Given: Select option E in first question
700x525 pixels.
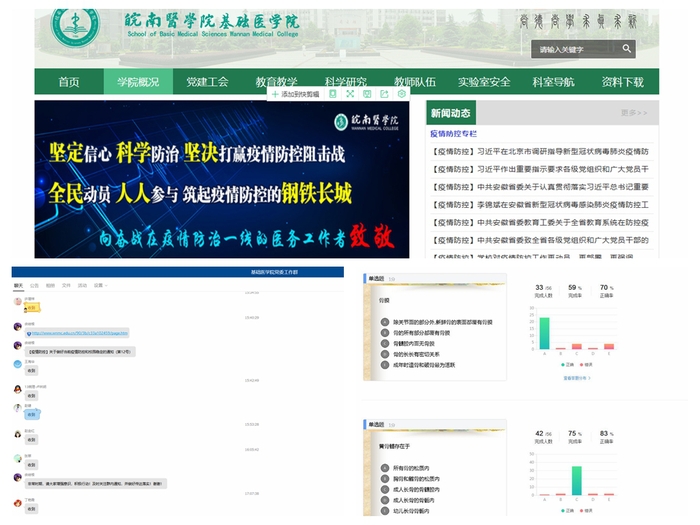Looking at the screenshot, I should [385, 365].
